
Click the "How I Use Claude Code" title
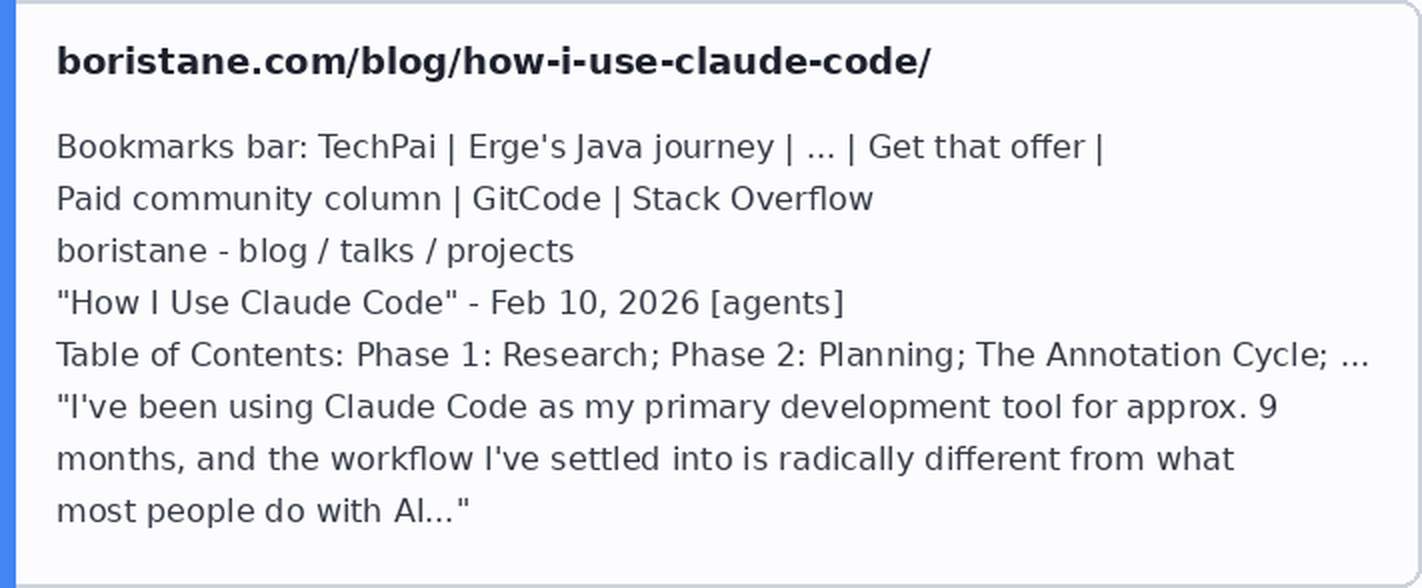257,303
